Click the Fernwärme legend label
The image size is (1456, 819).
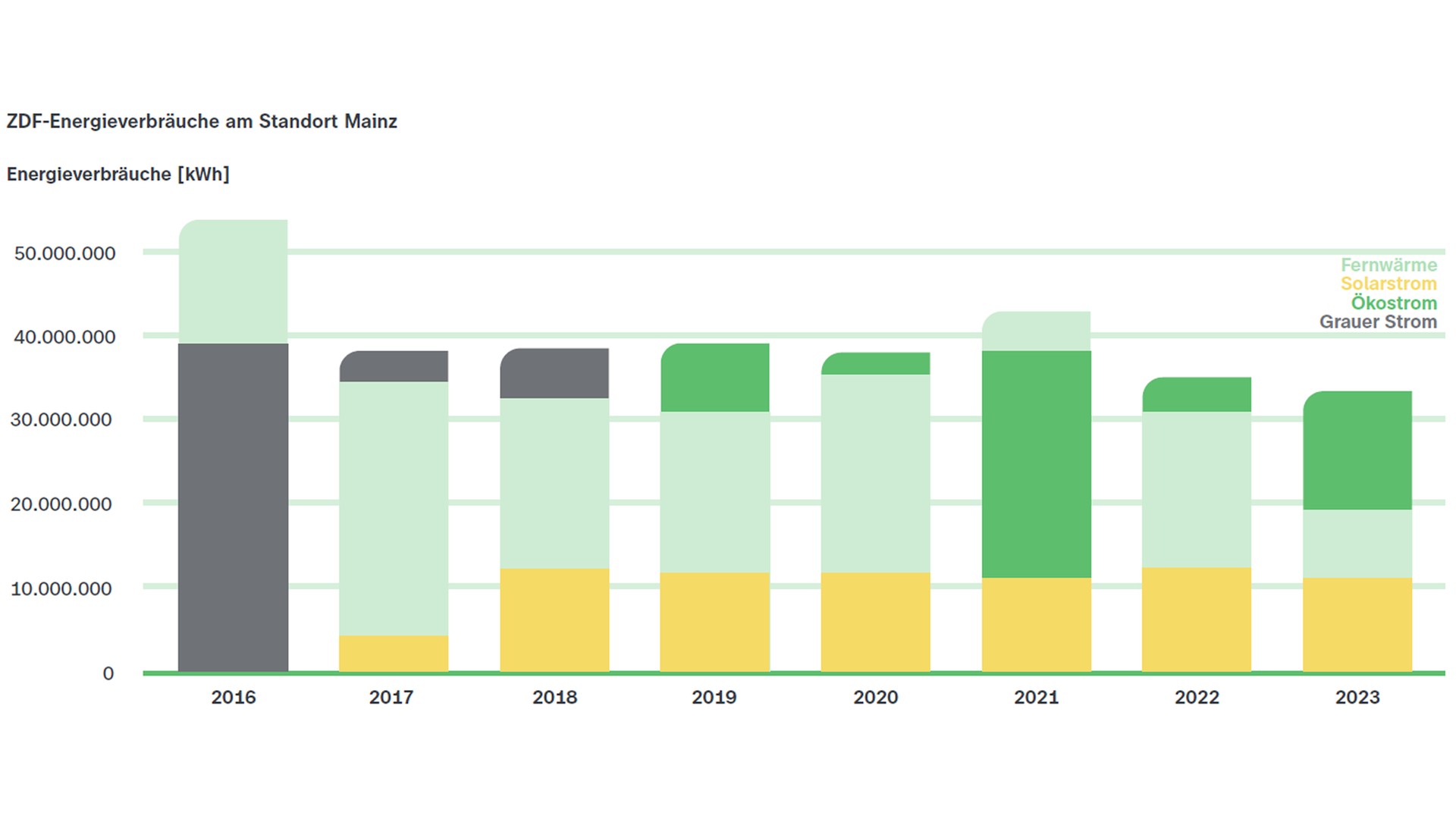1389,265
